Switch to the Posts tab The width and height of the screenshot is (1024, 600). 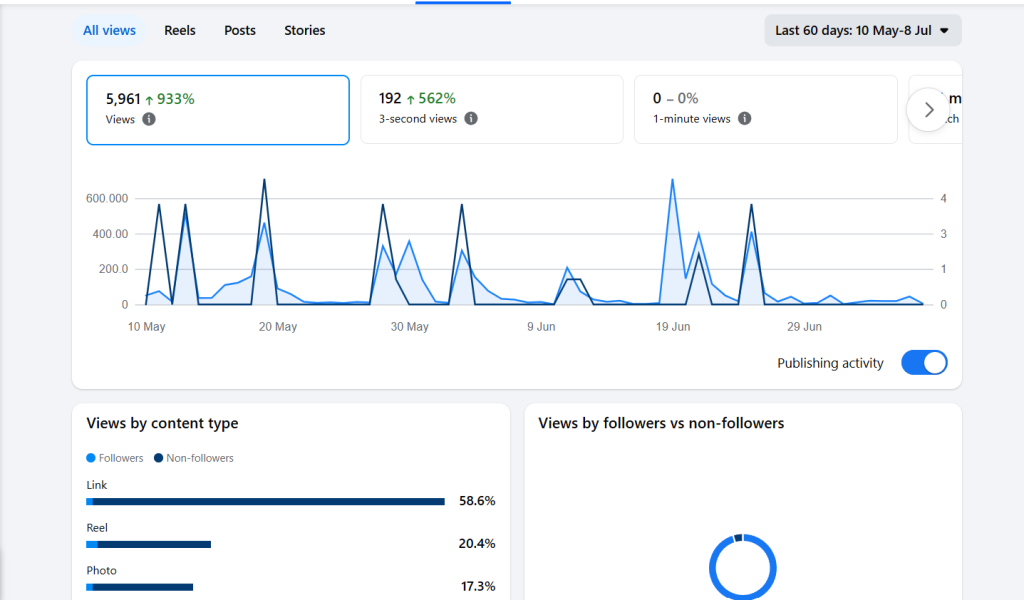(x=240, y=31)
